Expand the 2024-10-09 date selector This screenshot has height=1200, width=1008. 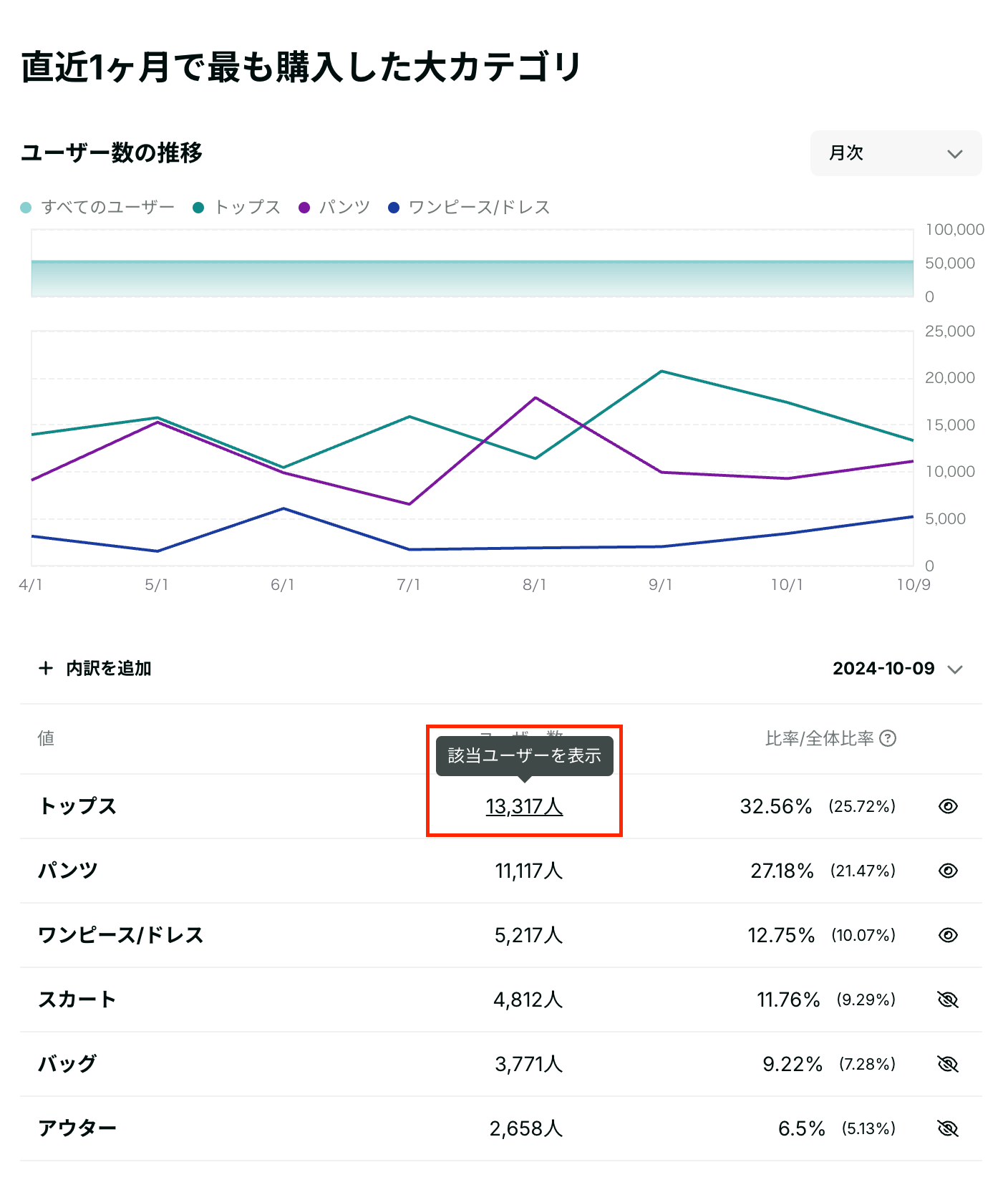click(898, 669)
